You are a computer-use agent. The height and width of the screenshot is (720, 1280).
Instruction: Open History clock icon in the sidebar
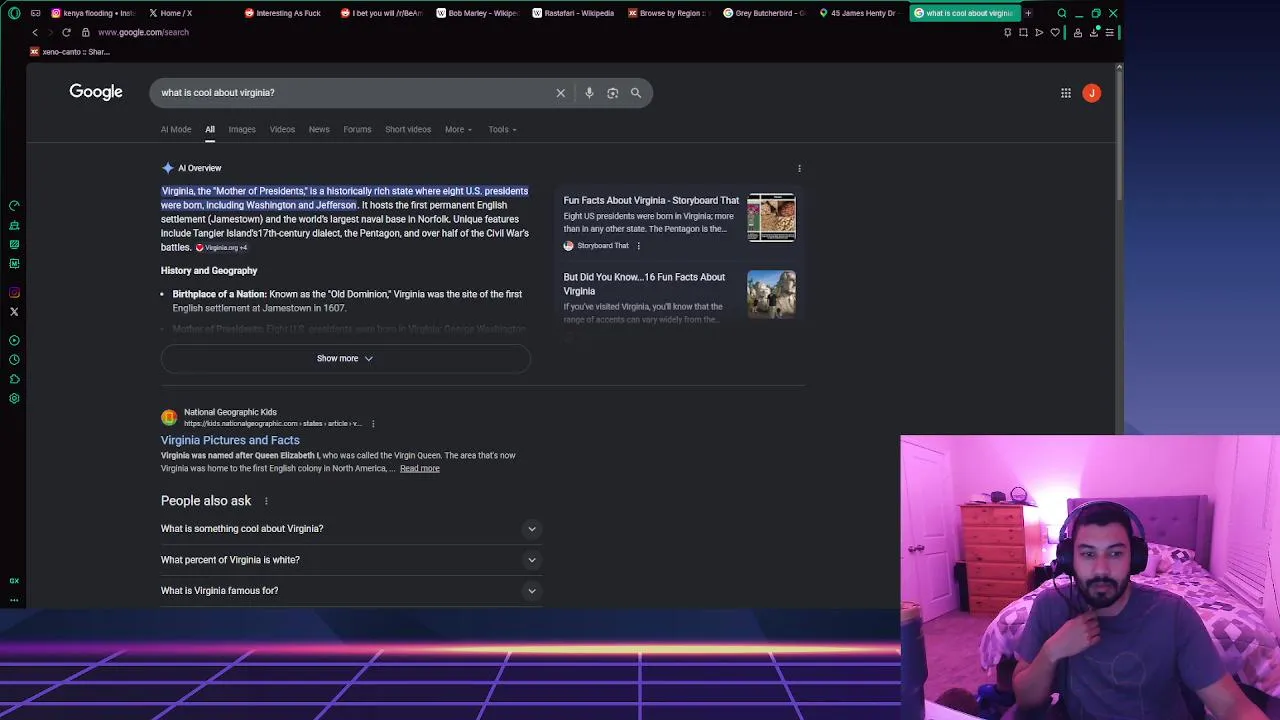point(14,360)
